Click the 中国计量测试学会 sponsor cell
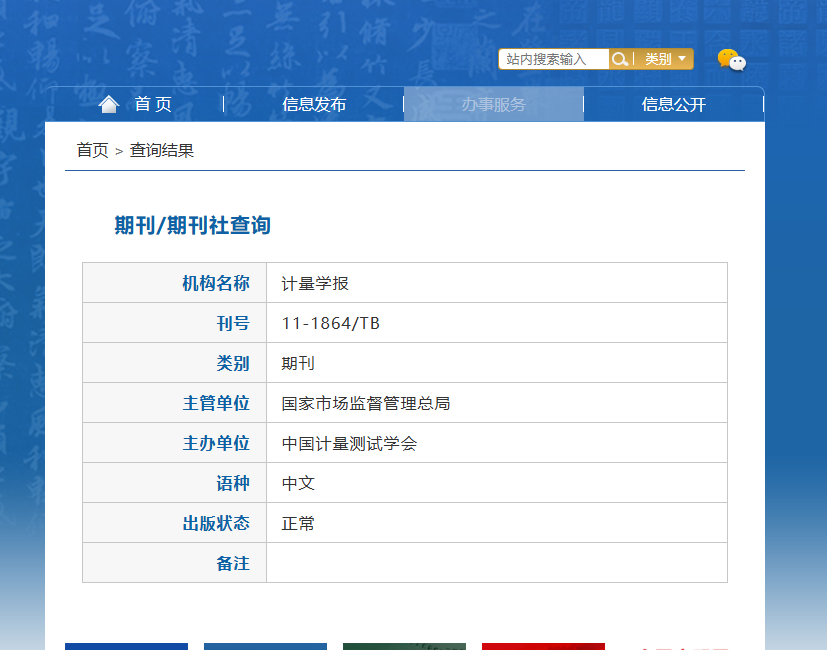The width and height of the screenshot is (827, 650). 497,443
